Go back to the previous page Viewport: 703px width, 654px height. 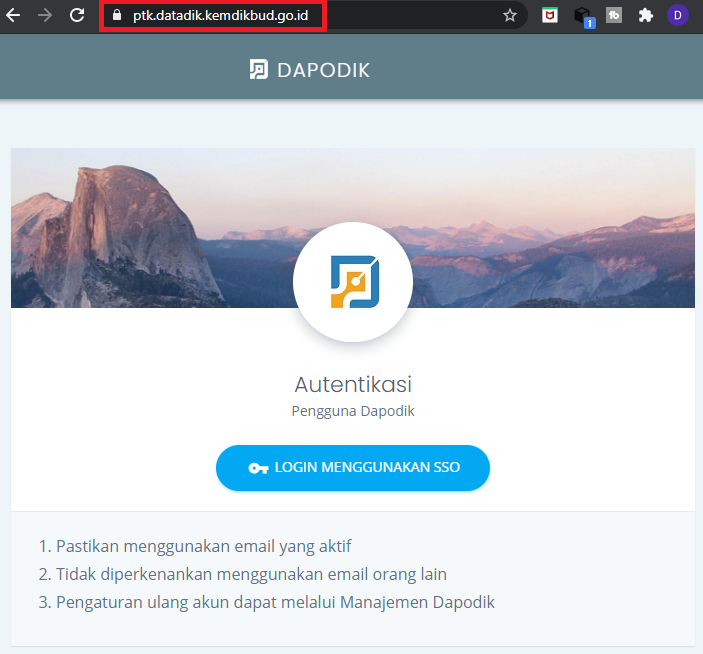pyautogui.click(x=13, y=15)
